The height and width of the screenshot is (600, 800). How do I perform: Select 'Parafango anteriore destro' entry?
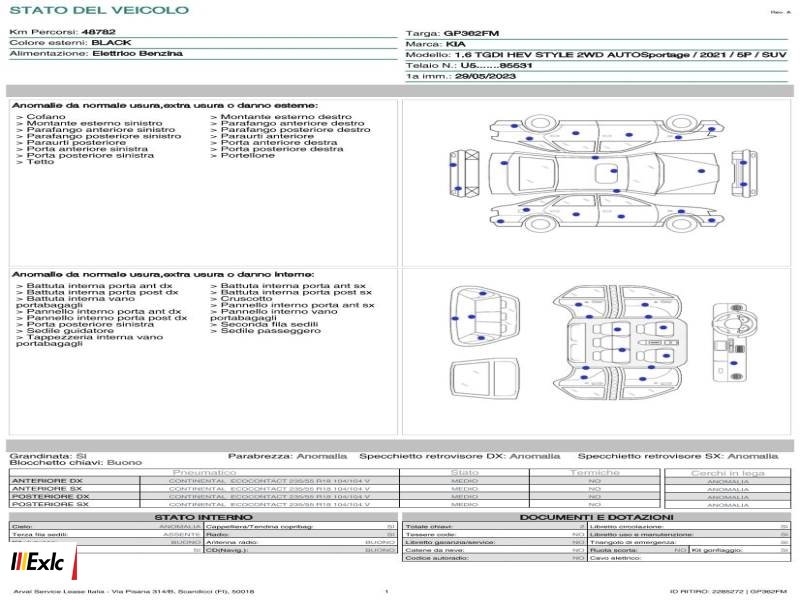click(x=287, y=123)
